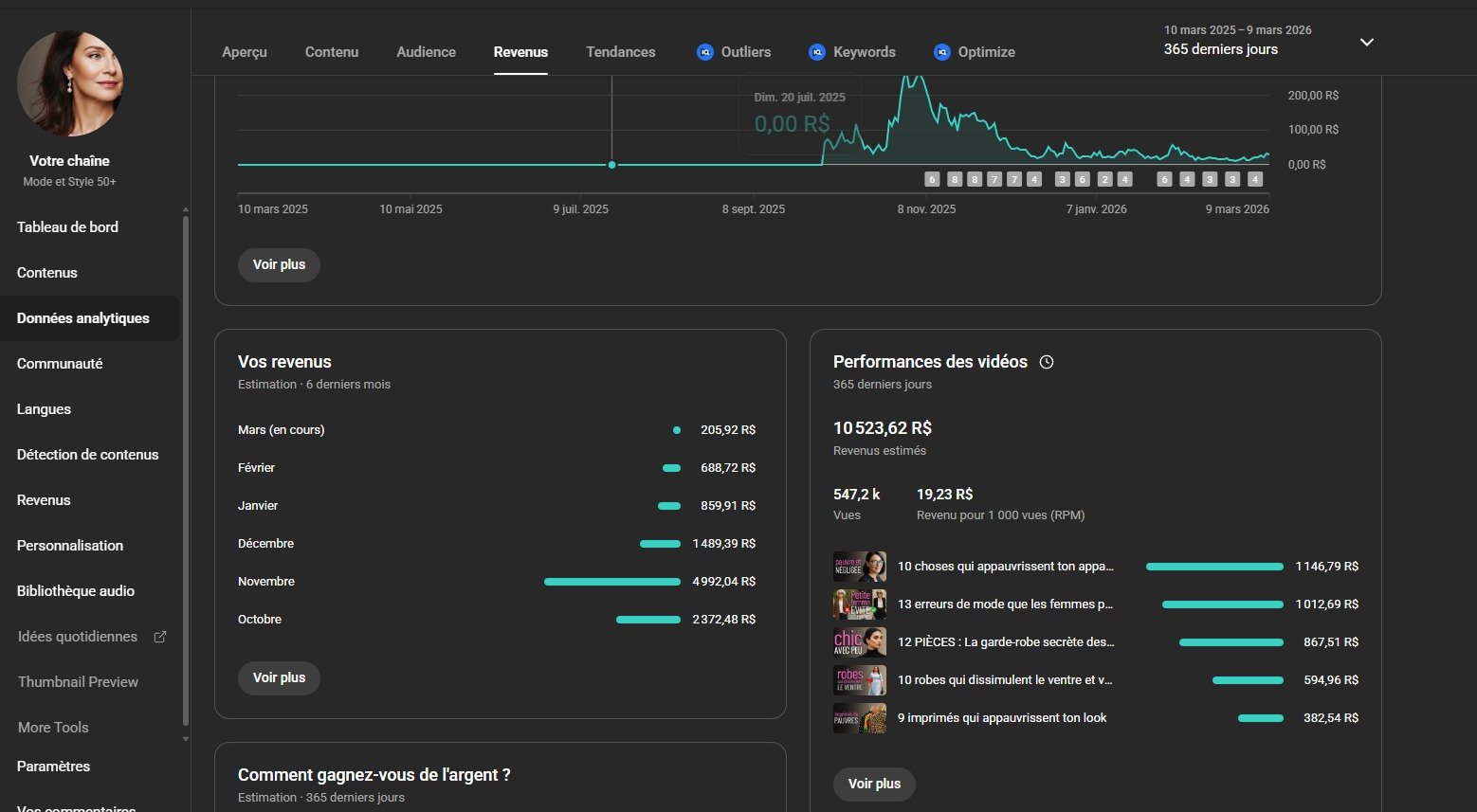Click the external link icon beside Idées quotidiennes
1477x812 pixels.
coord(160,637)
